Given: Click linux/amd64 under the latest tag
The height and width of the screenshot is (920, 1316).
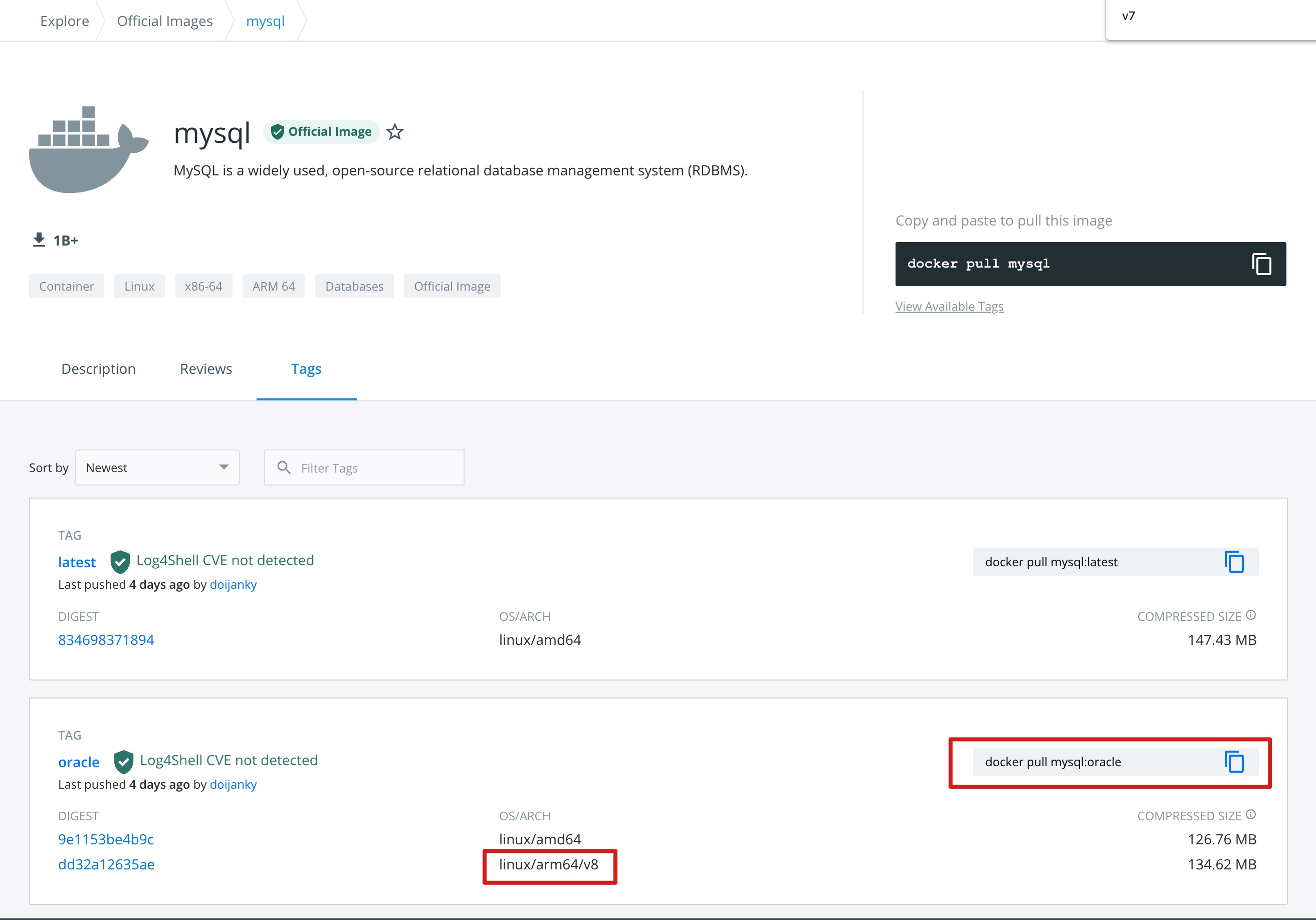Looking at the screenshot, I should tap(540, 640).
